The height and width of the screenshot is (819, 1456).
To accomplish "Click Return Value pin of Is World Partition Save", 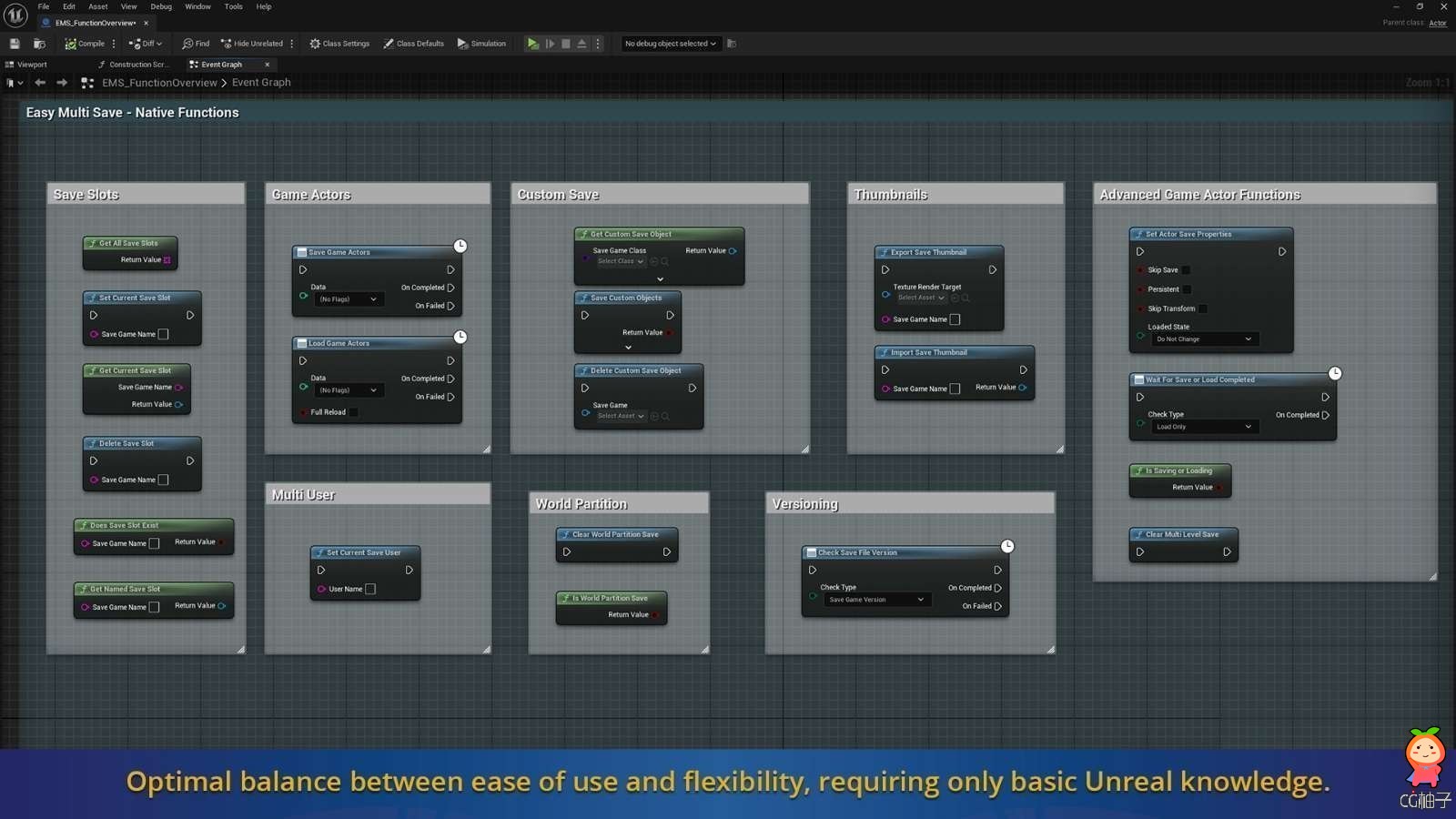I will [x=653, y=615].
